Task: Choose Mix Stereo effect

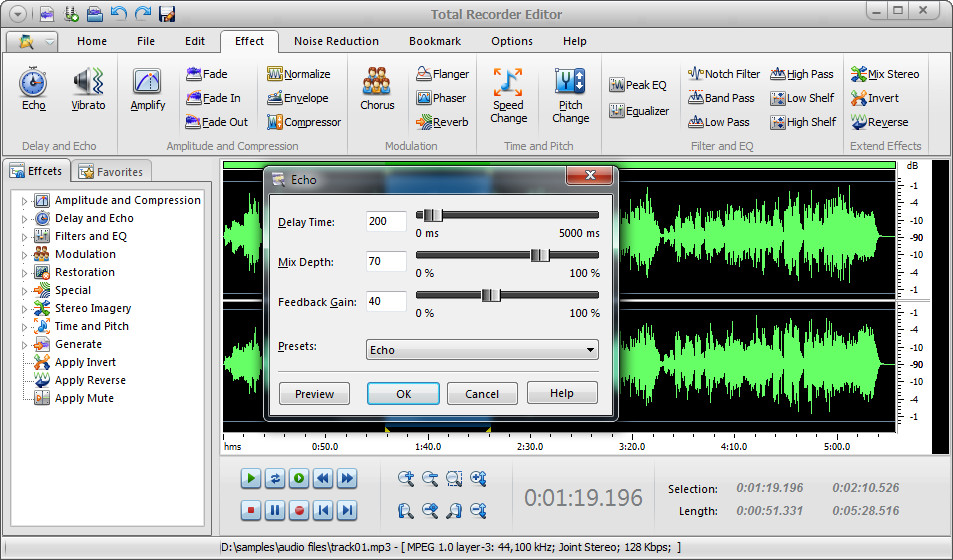Action: pos(885,74)
